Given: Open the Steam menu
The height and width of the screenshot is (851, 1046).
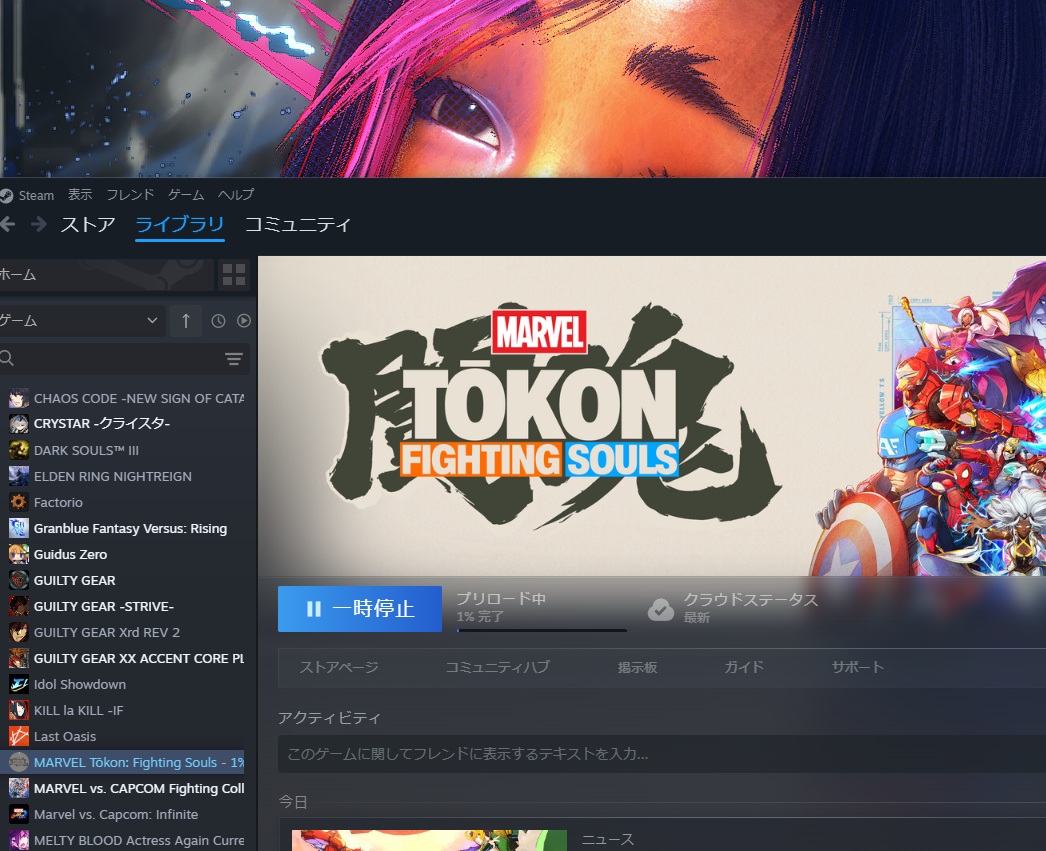Looking at the screenshot, I should [36, 195].
